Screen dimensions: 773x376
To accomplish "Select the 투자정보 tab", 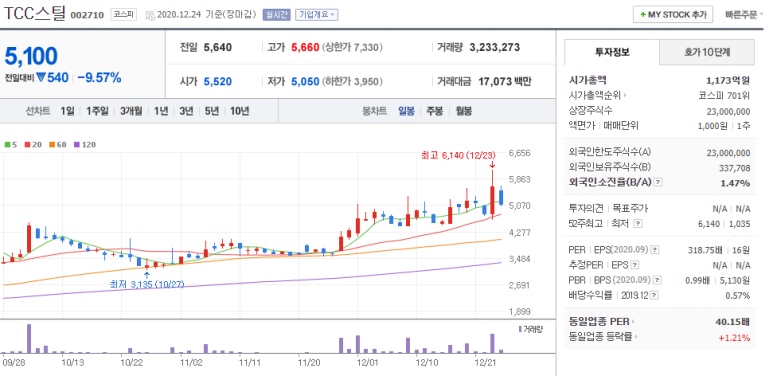I will click(x=612, y=52).
